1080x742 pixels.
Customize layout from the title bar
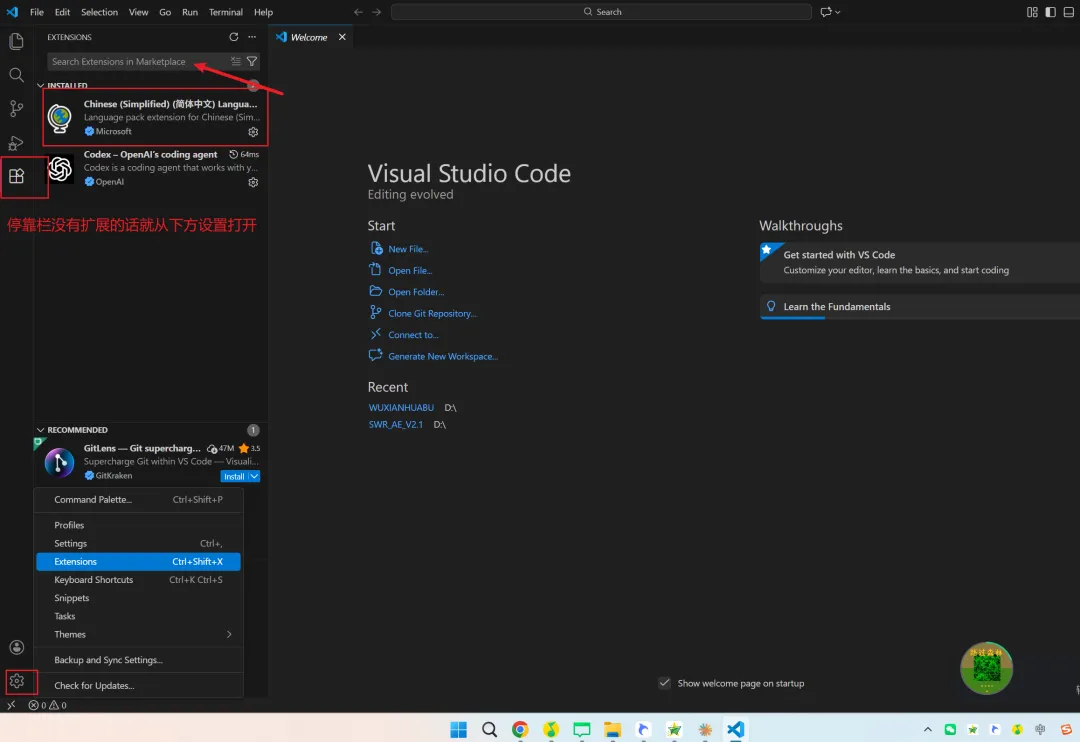[1032, 12]
